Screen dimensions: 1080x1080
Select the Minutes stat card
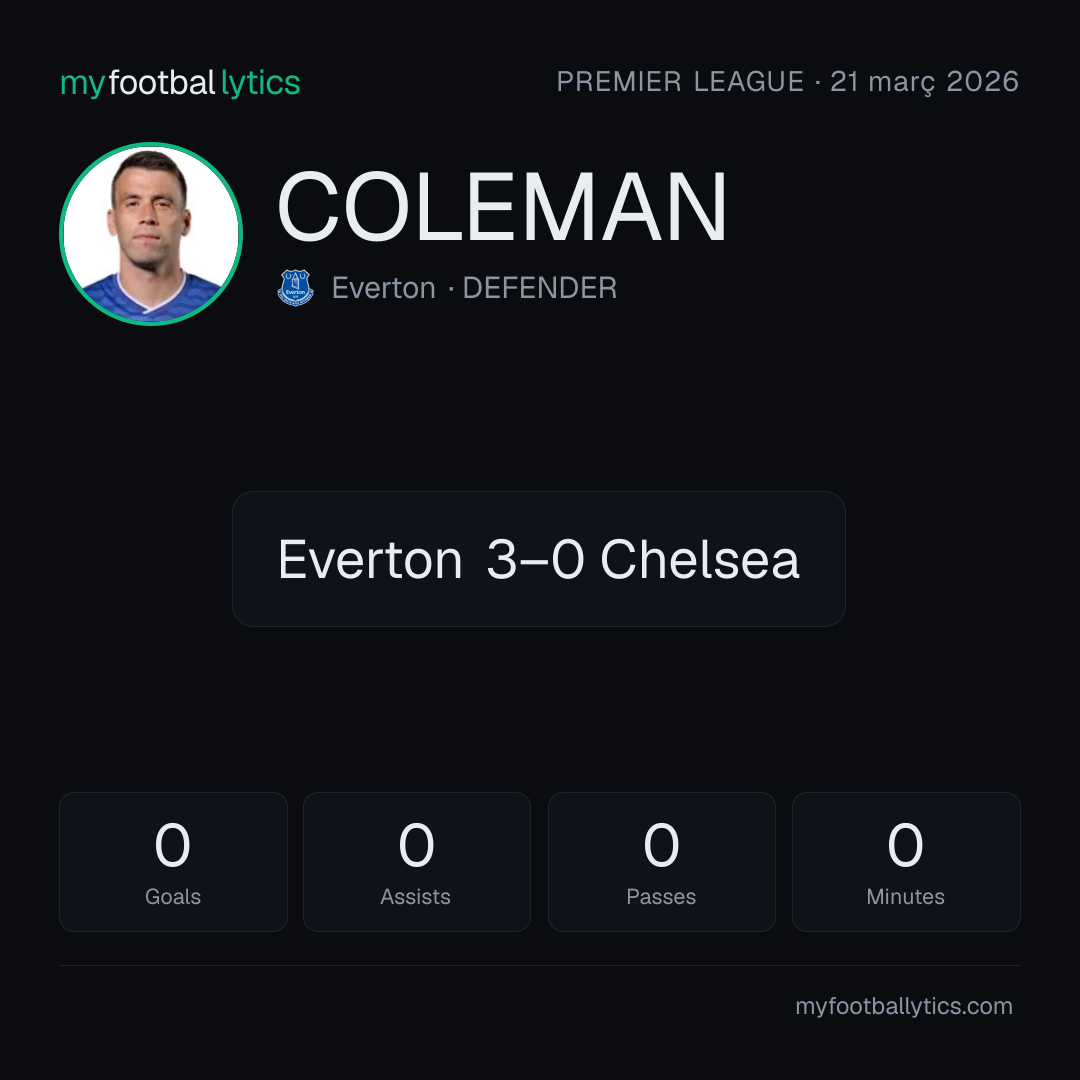tap(906, 862)
